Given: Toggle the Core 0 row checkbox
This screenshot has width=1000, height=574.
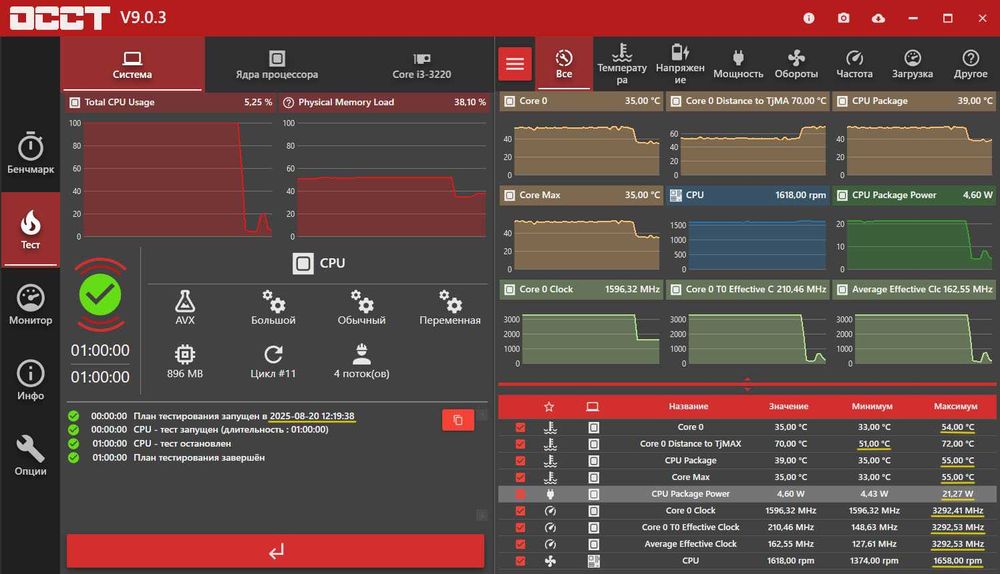Looking at the screenshot, I should (x=520, y=427).
